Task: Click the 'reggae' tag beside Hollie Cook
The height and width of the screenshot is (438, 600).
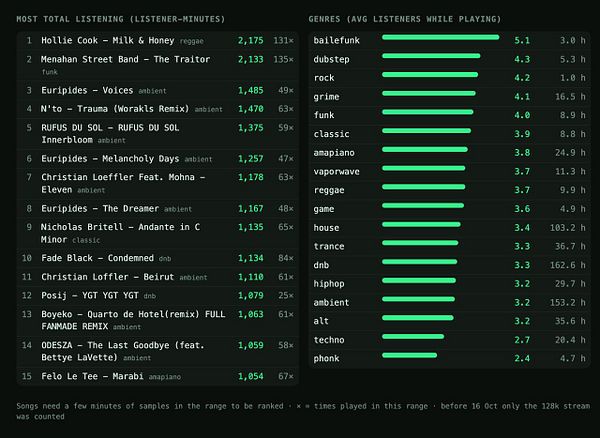Action: coord(192,41)
